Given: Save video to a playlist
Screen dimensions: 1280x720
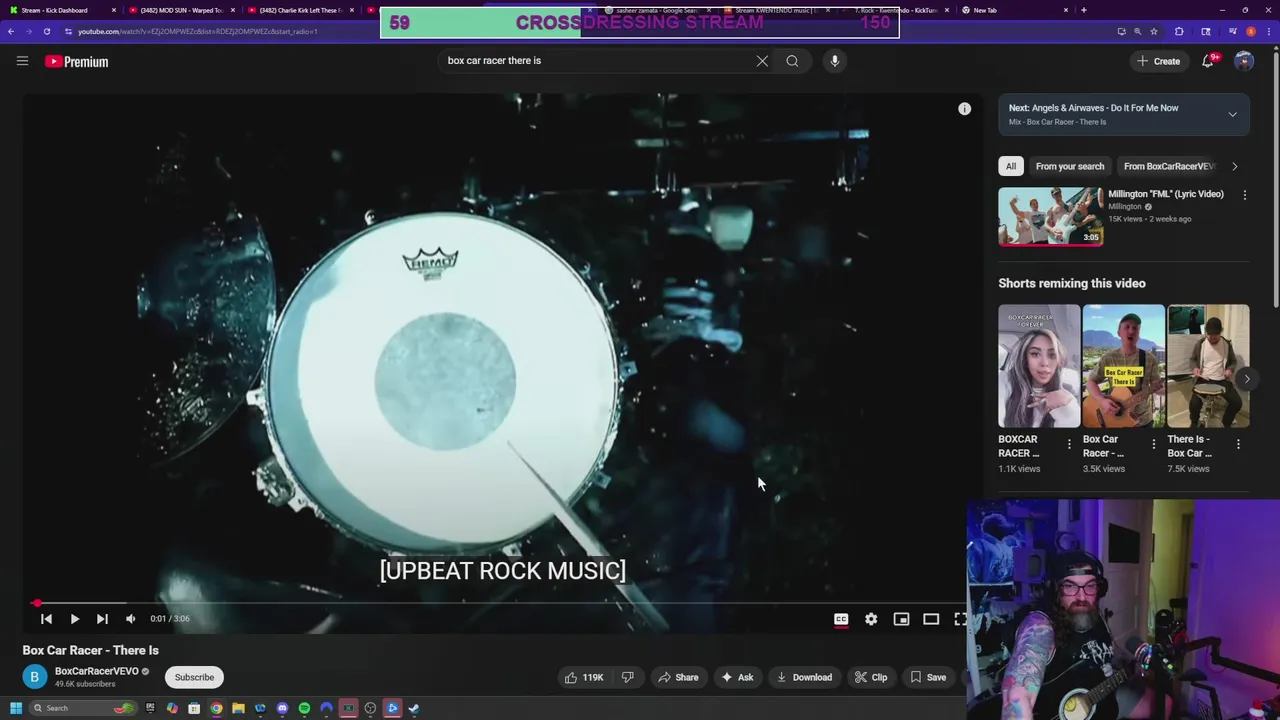Looking at the screenshot, I should 928,677.
